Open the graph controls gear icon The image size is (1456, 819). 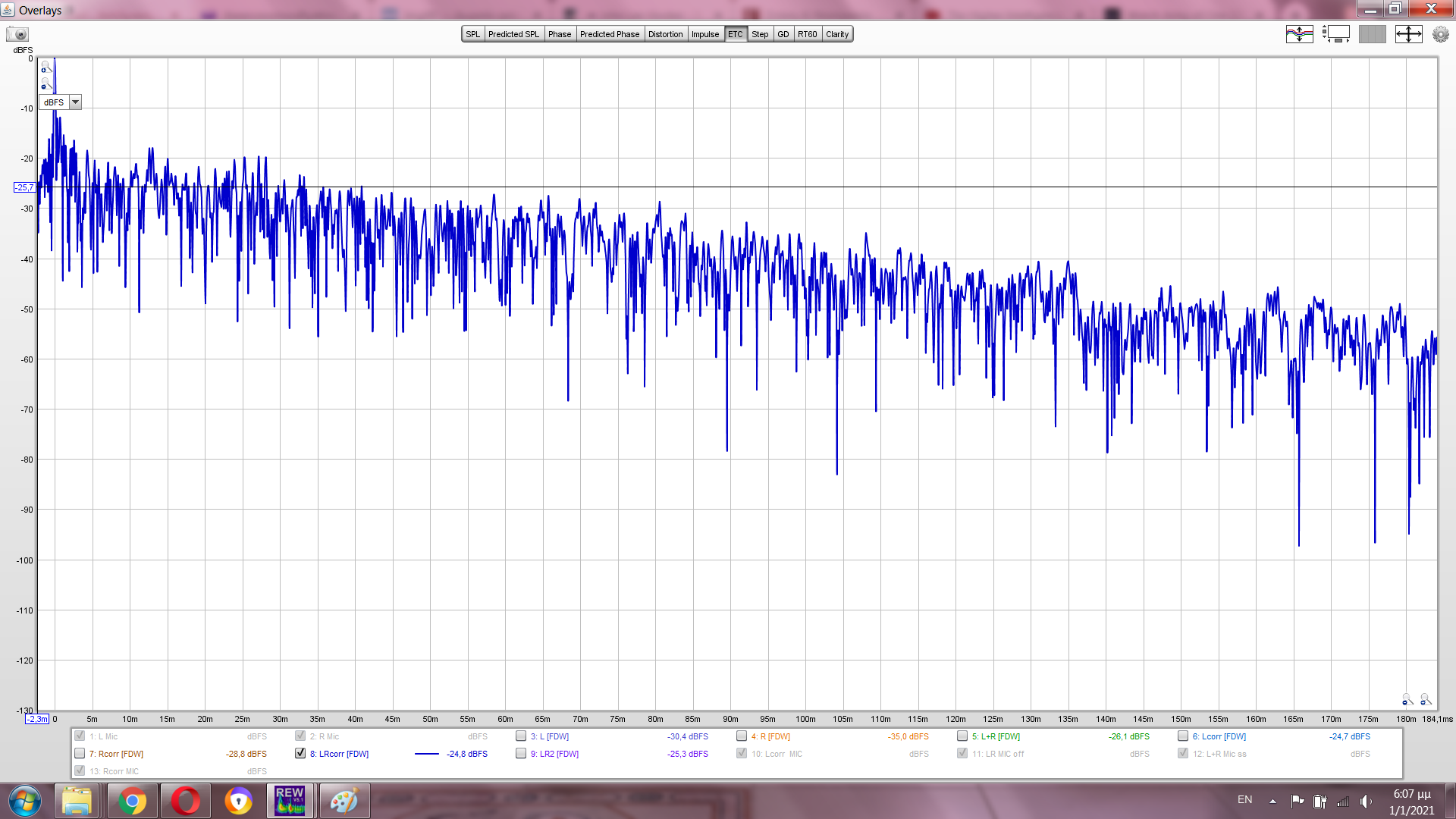pos(1440,34)
